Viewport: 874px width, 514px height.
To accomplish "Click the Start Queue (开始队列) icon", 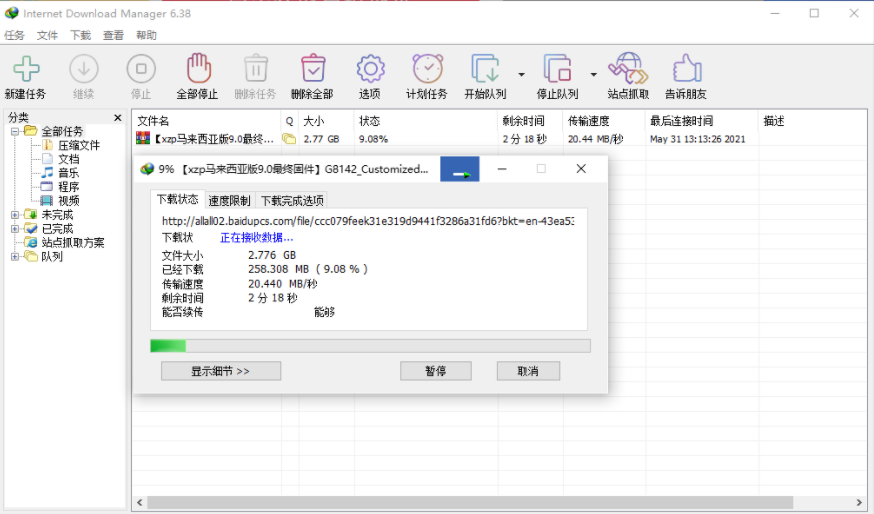I will (x=485, y=69).
